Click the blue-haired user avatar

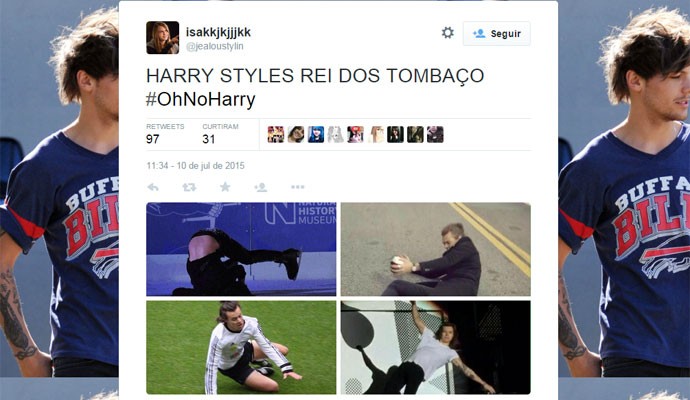pyautogui.click(x=316, y=135)
